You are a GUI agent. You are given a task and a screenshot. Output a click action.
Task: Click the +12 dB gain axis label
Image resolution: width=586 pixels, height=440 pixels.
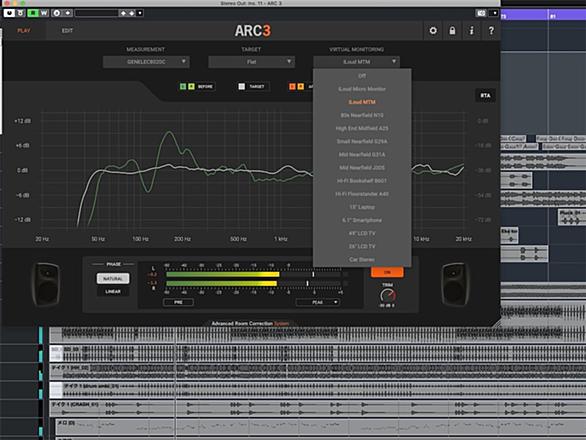[22, 121]
